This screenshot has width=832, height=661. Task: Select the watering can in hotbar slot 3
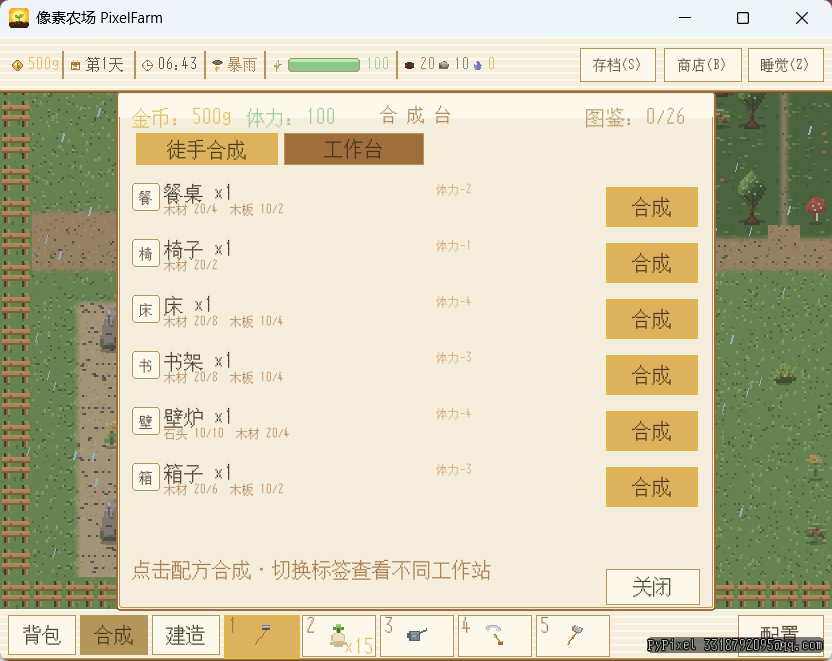[417, 636]
